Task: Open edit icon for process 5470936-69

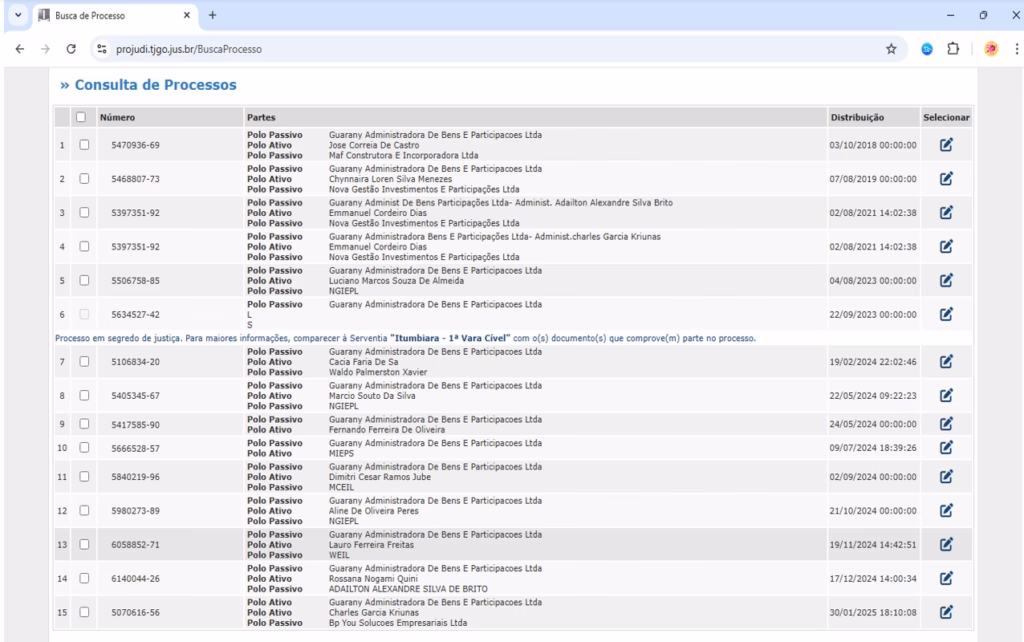Action: pyautogui.click(x=945, y=145)
